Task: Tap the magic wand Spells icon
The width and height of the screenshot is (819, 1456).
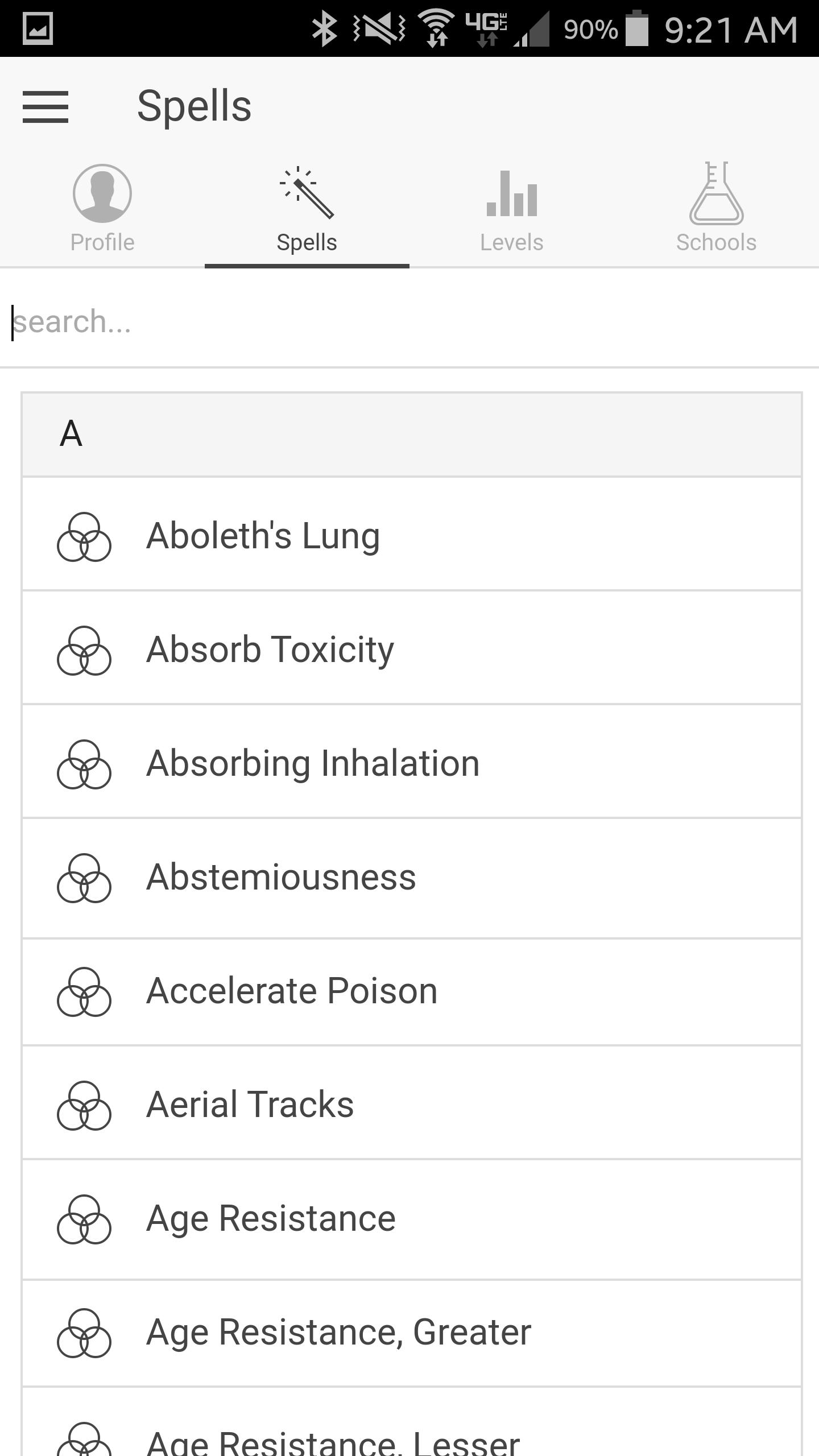Action: [x=307, y=193]
